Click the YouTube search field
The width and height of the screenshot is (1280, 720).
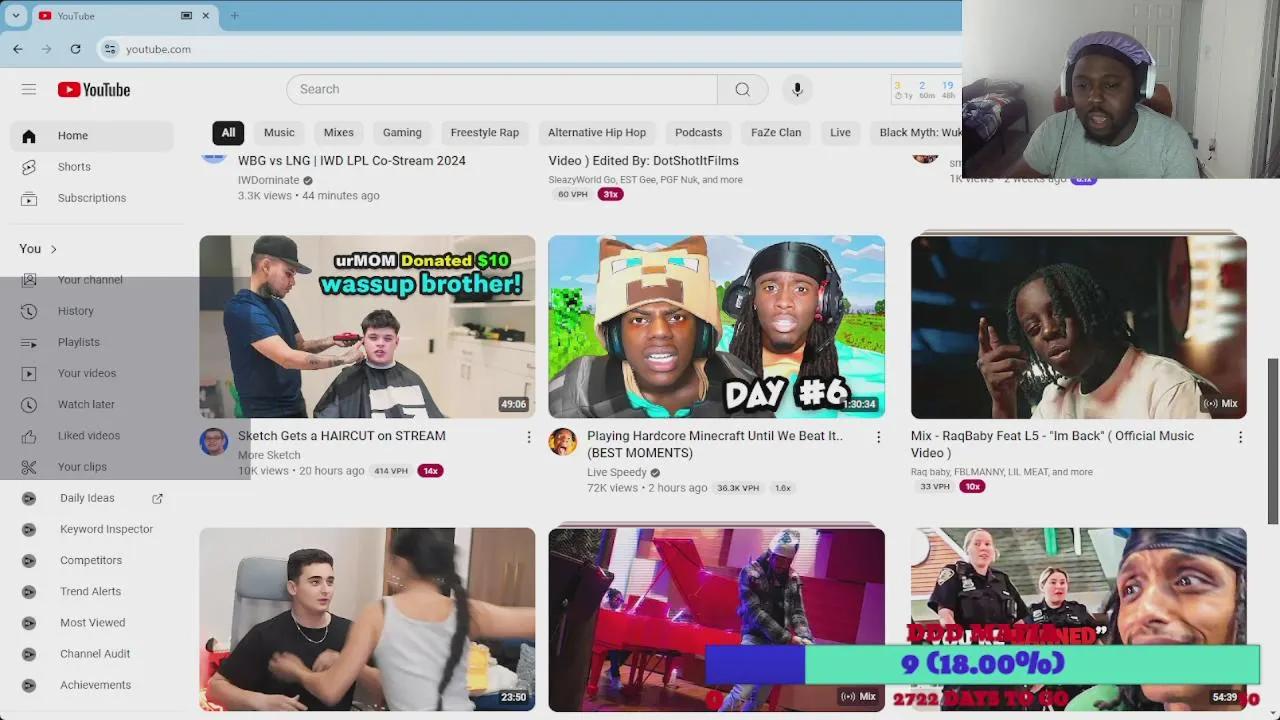(x=502, y=89)
